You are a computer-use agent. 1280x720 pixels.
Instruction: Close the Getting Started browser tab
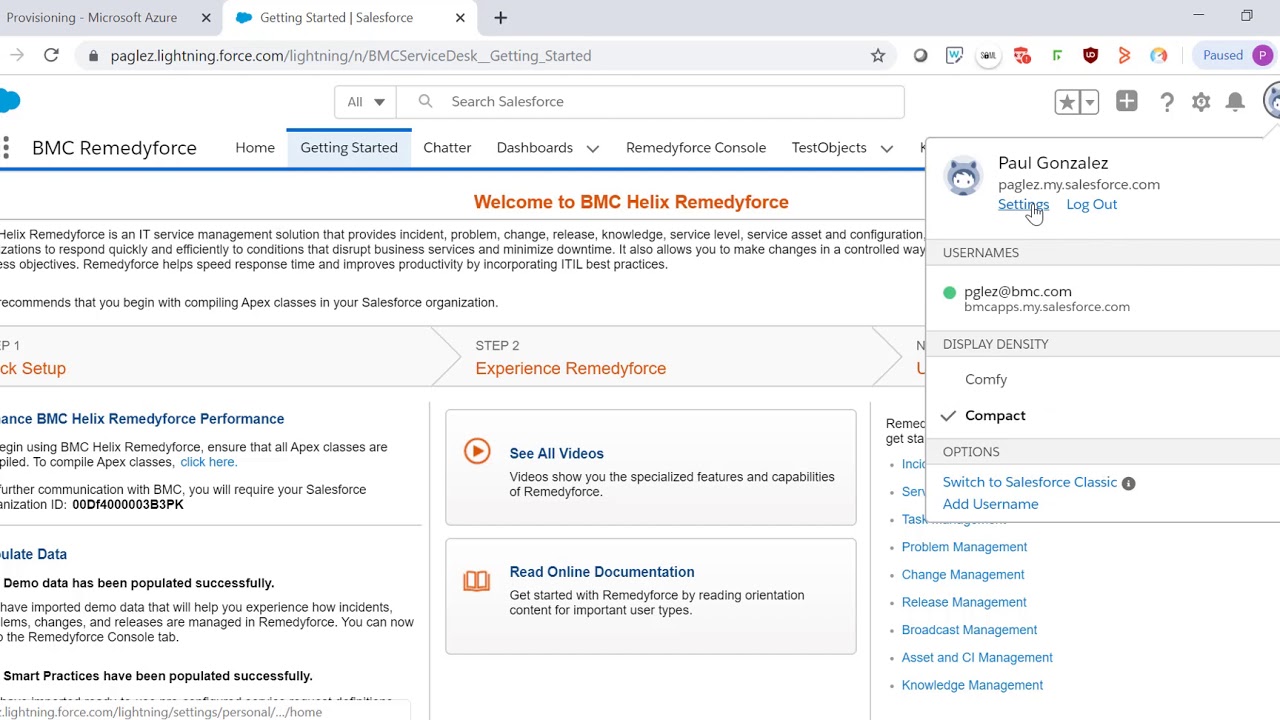tap(460, 18)
